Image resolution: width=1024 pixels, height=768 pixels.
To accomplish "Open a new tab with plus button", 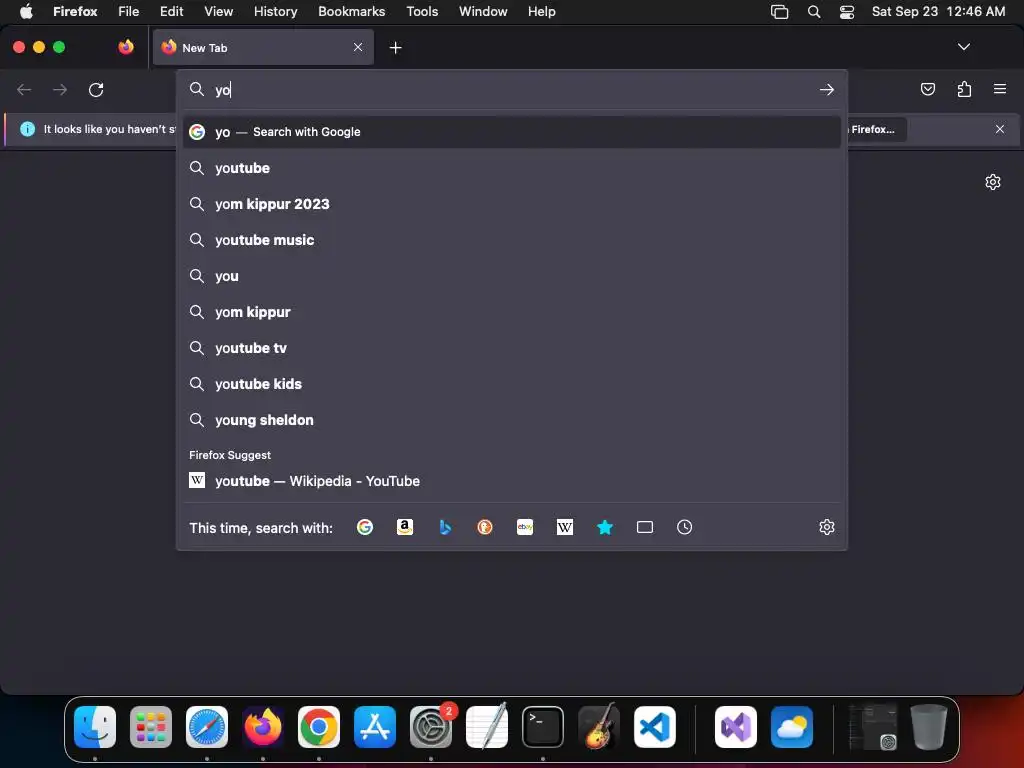I will 395,48.
